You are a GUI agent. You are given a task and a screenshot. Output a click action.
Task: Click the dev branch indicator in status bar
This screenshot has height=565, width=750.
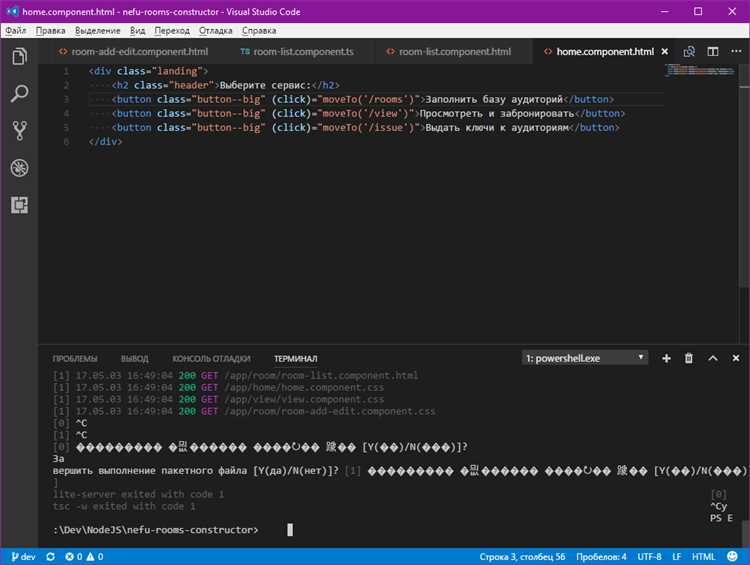pyautogui.click(x=23, y=557)
